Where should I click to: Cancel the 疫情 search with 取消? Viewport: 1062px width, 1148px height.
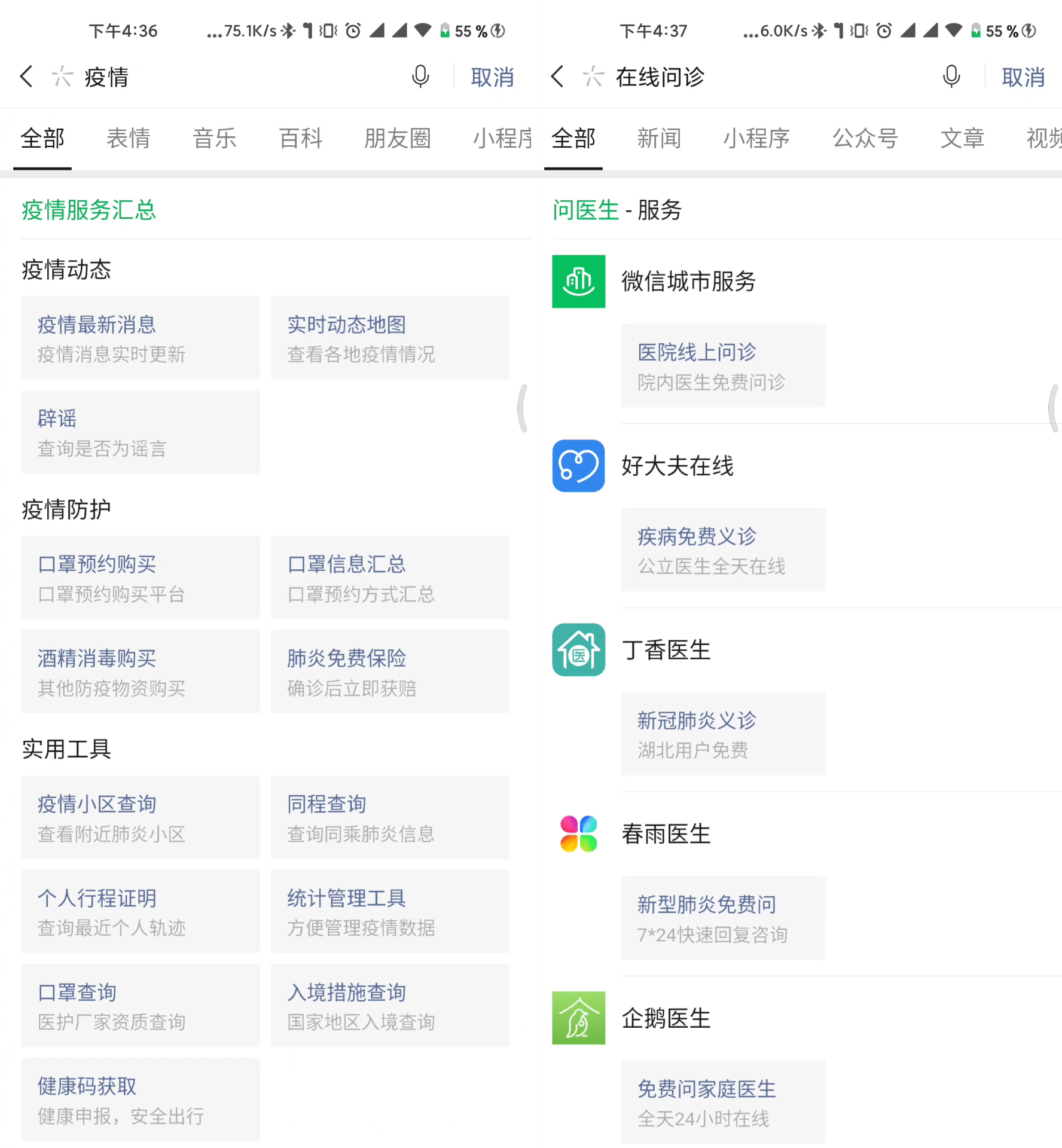[x=492, y=77]
